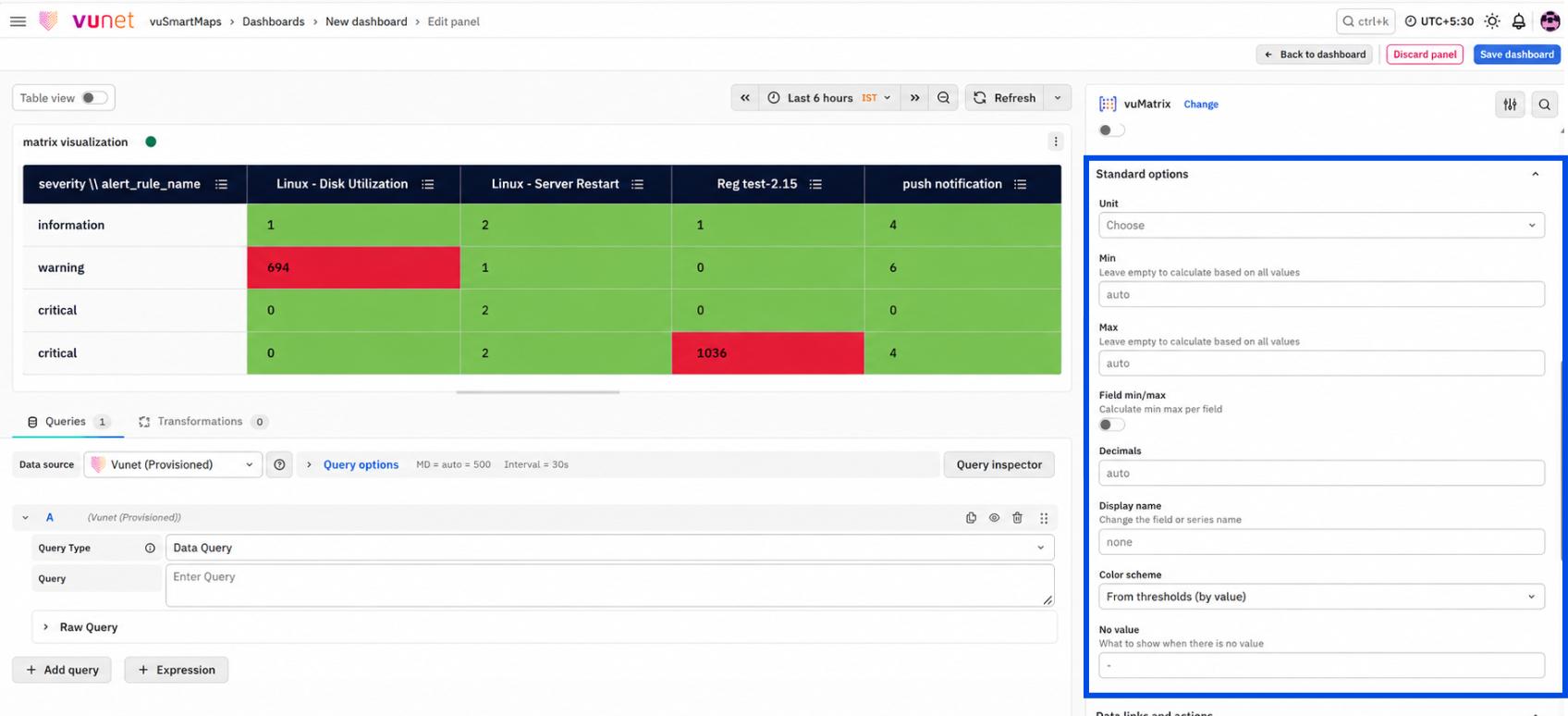Open the hamburger navigation menu
Image resolution: width=1568 pixels, height=716 pixels.
tap(18, 21)
